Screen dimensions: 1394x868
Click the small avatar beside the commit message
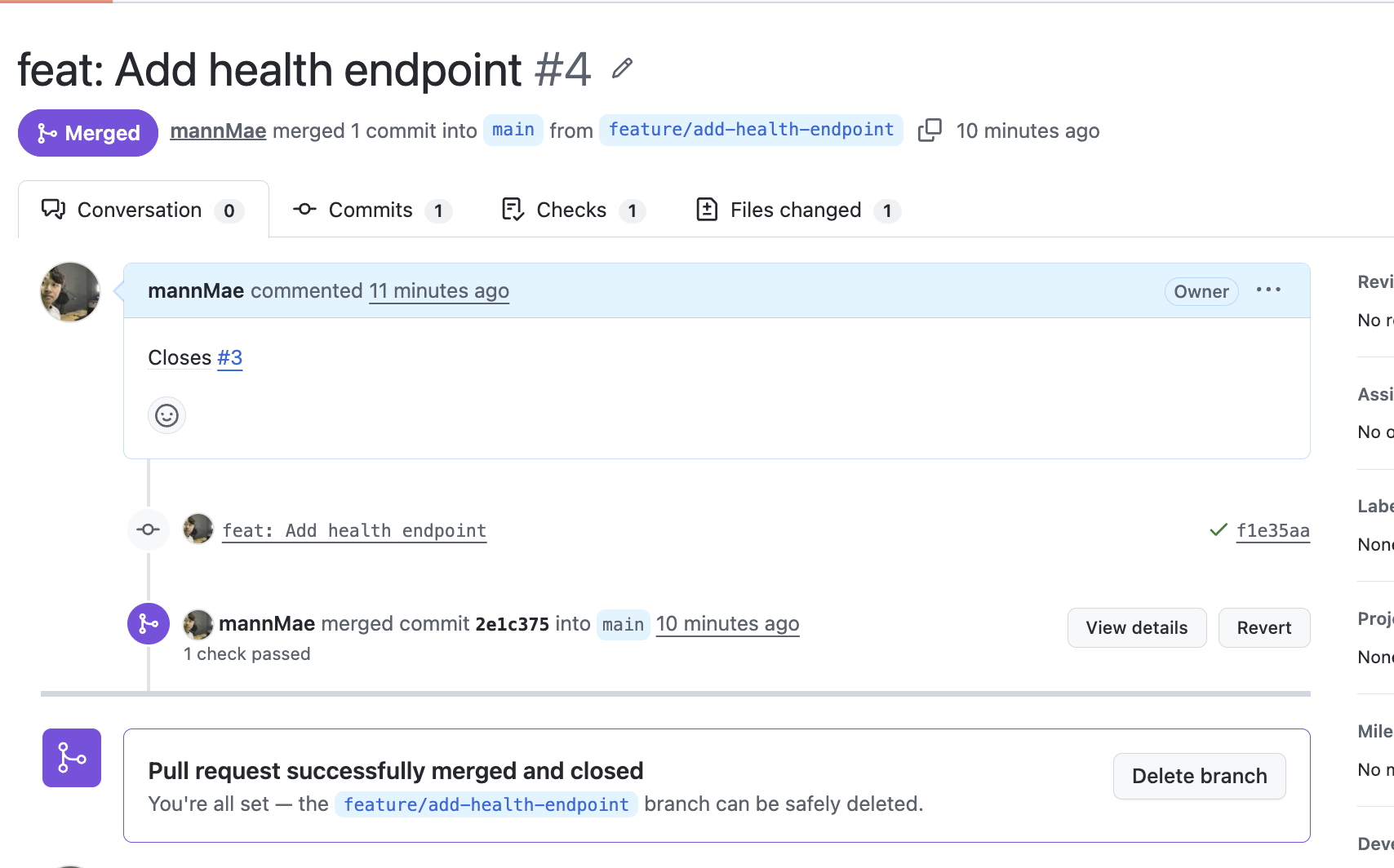pyautogui.click(x=198, y=529)
